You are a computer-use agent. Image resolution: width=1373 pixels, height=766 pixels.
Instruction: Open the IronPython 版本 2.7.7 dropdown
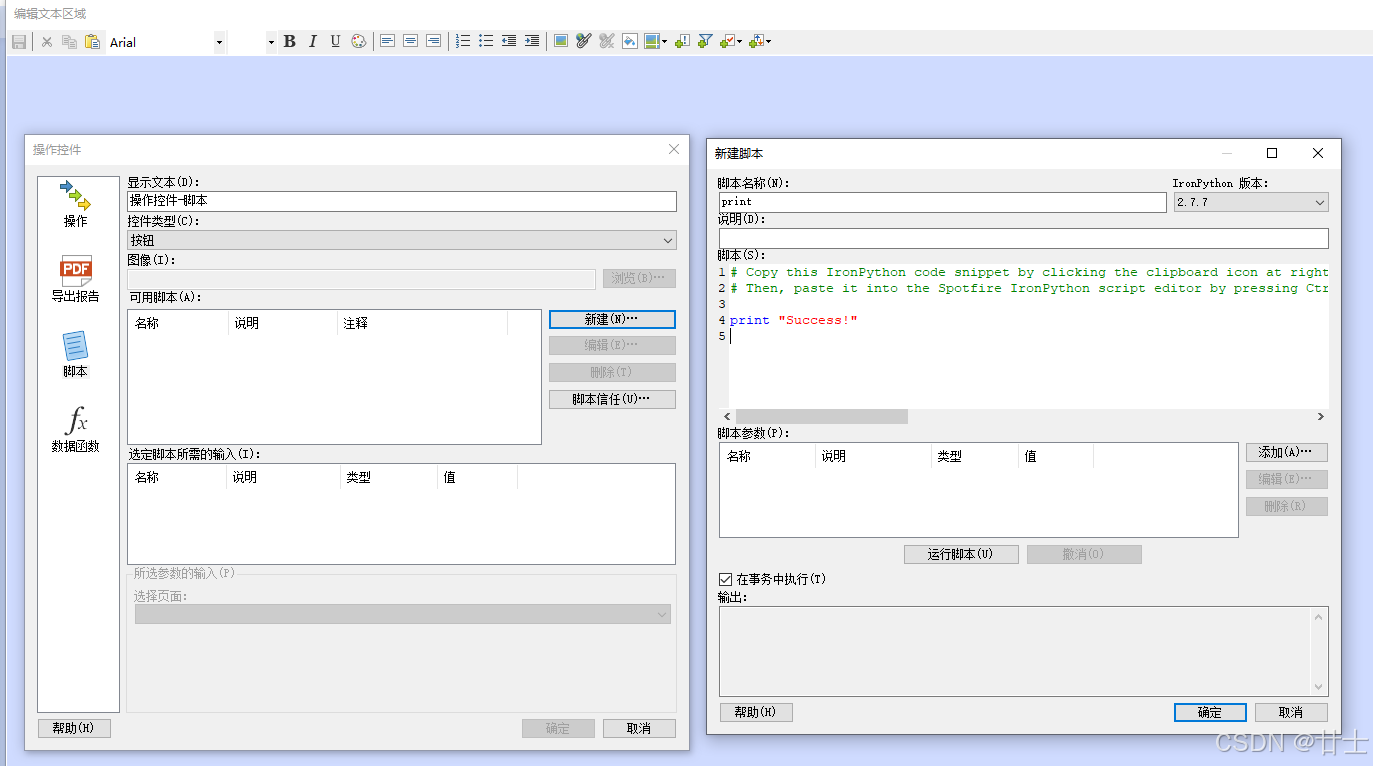(1251, 202)
